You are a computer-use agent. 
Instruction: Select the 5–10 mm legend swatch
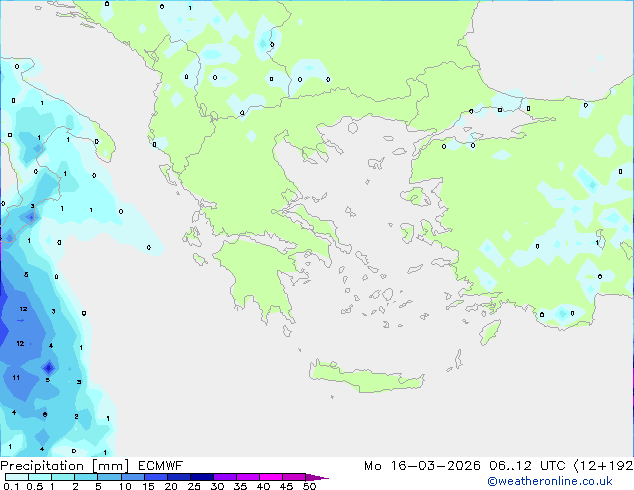pos(110,477)
